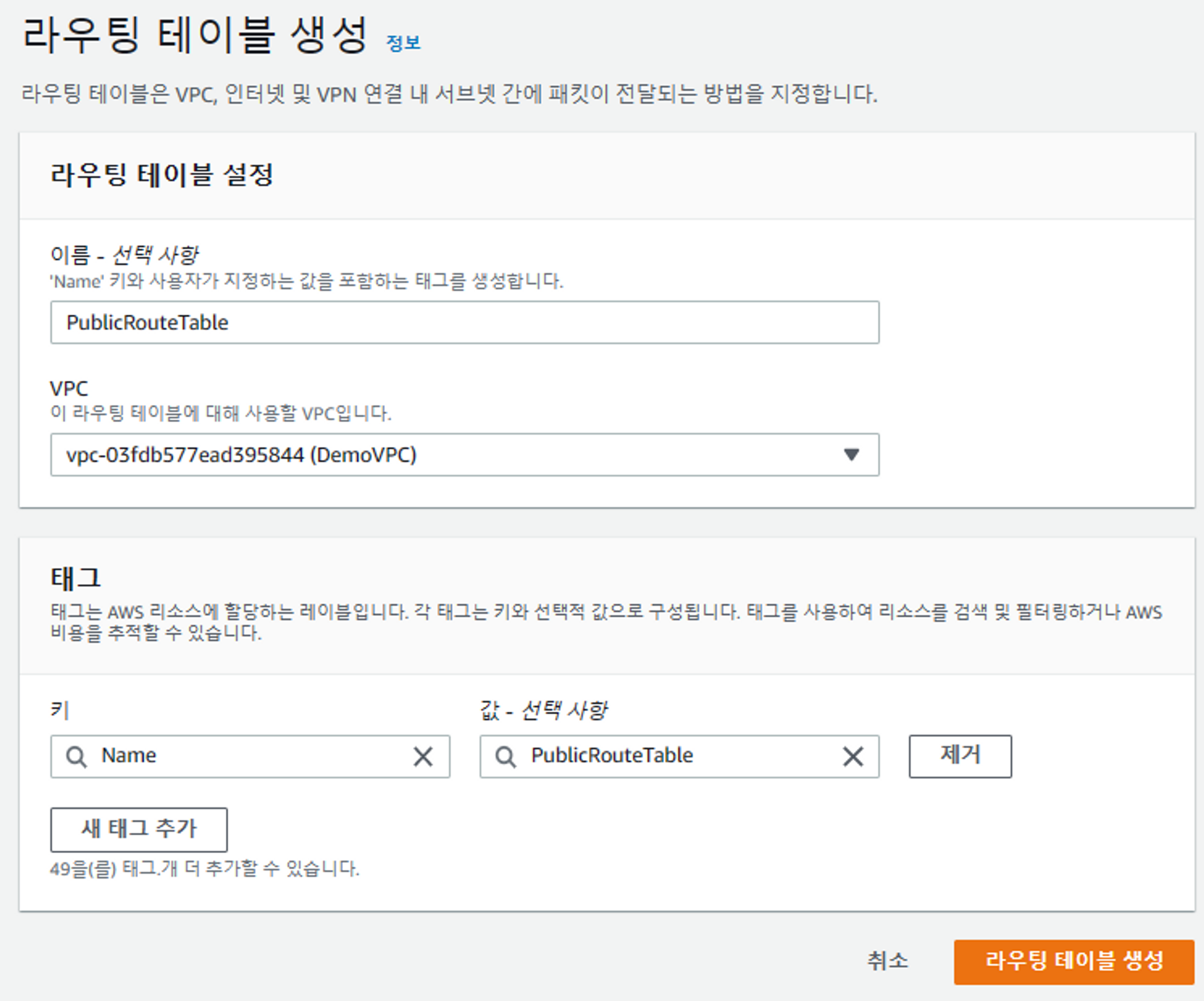Cancel with the 취소 button

pos(887,961)
